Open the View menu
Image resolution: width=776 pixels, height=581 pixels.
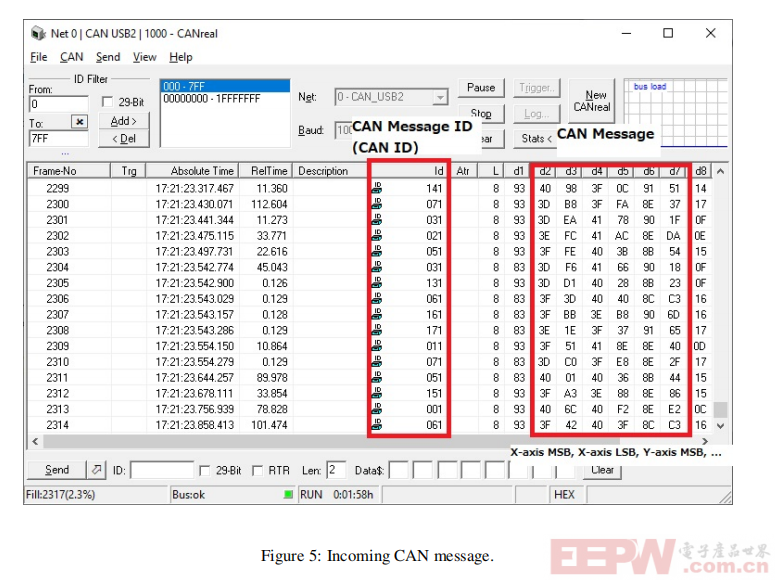click(x=145, y=57)
